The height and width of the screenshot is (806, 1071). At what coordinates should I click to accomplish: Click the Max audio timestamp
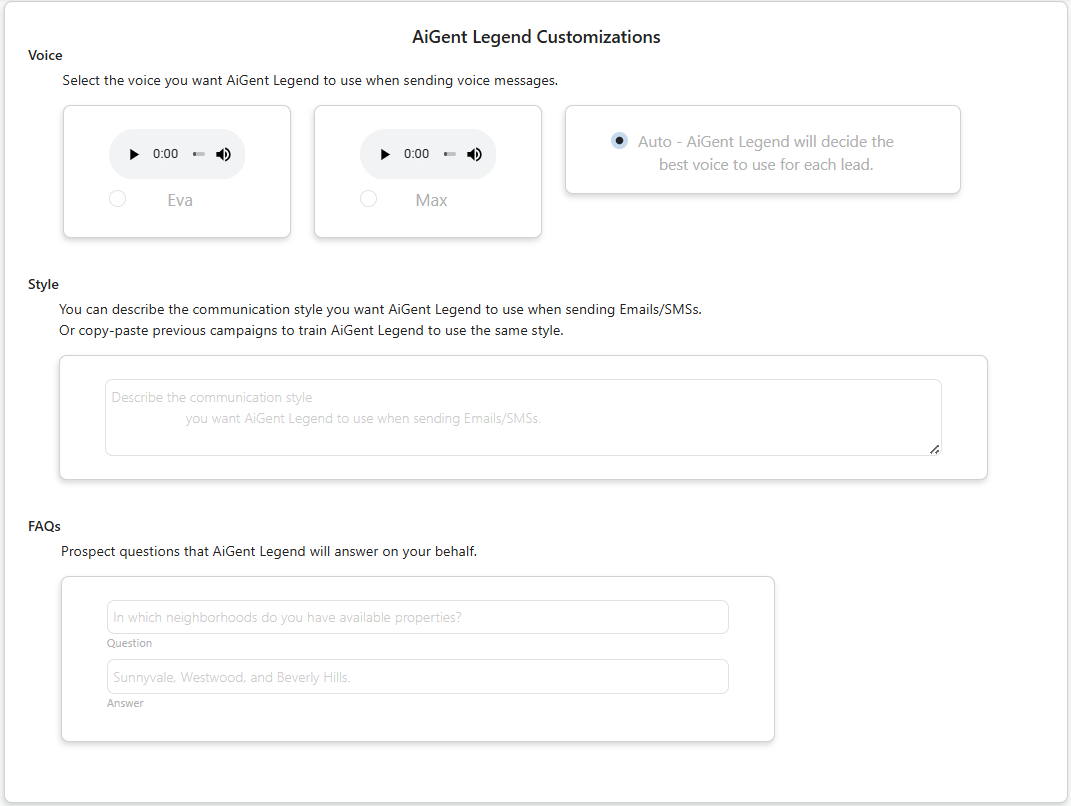click(416, 154)
